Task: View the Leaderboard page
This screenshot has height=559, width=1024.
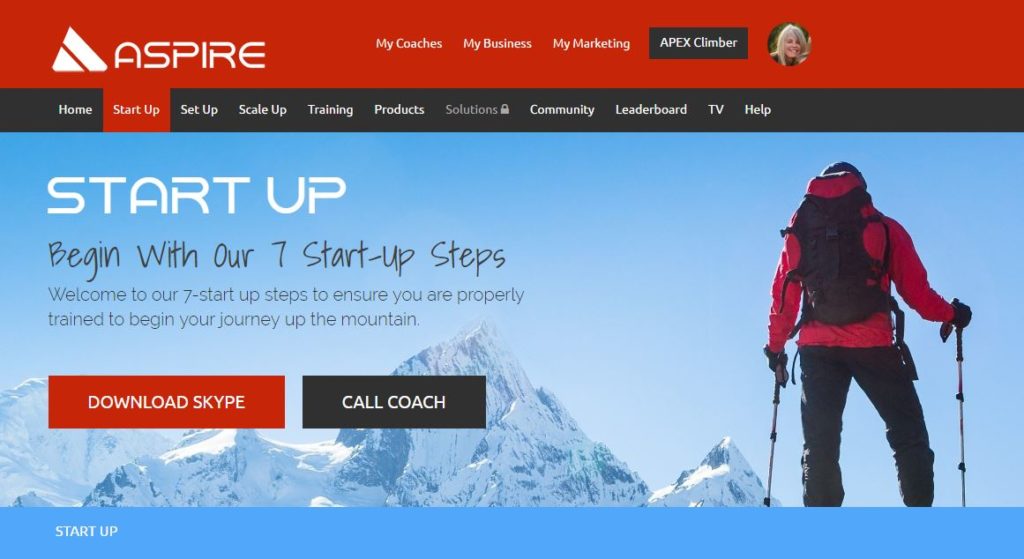Action: 651,110
